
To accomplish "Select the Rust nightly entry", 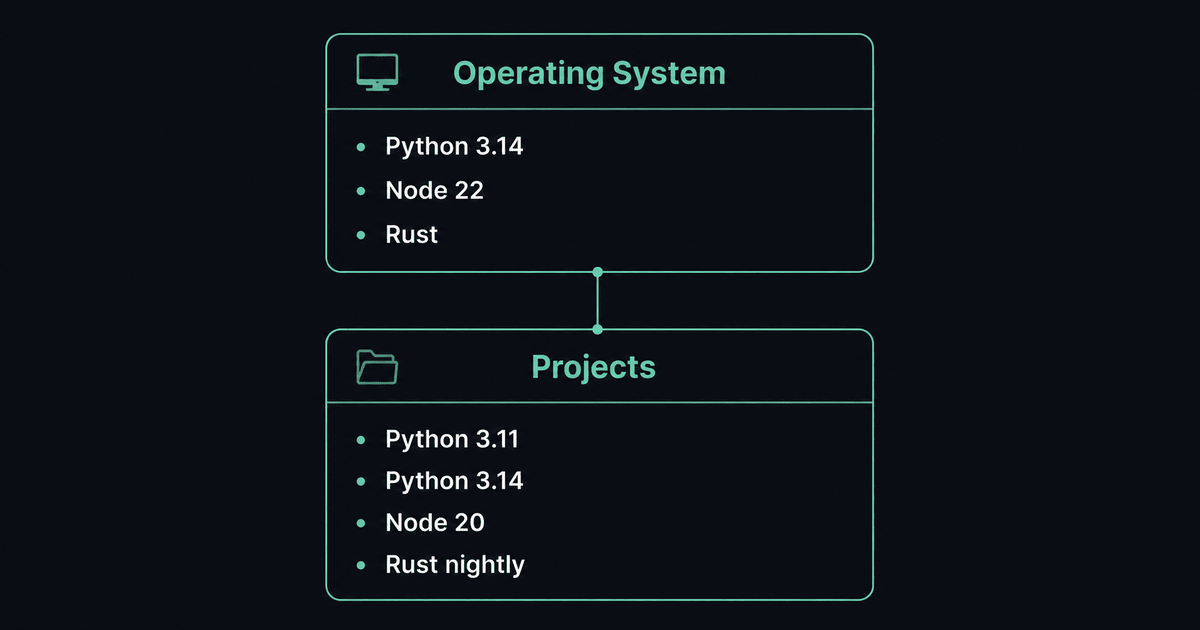I will [x=455, y=565].
